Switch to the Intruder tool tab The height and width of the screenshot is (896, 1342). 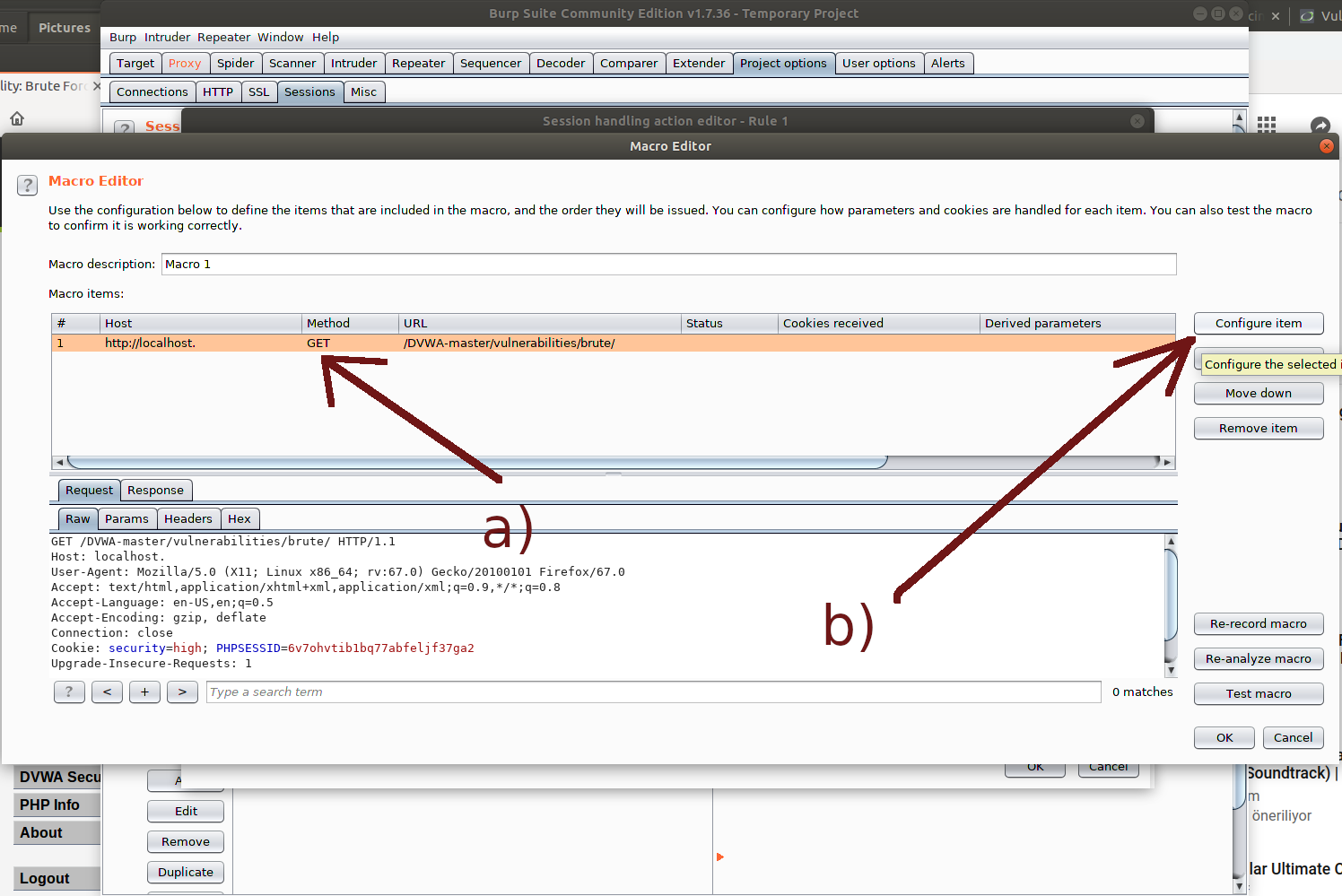354,63
